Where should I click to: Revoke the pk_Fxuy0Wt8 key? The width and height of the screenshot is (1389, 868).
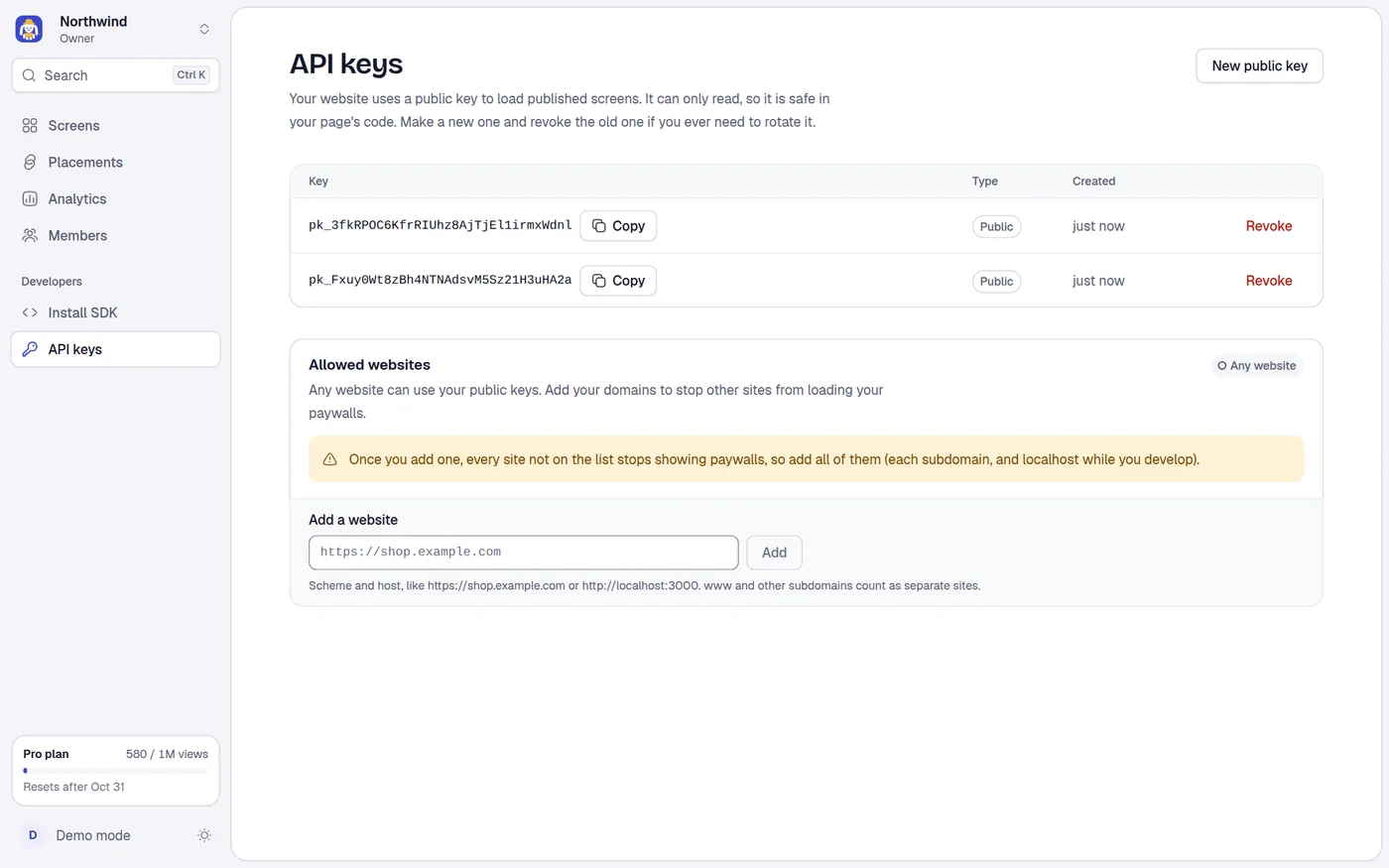coord(1269,281)
